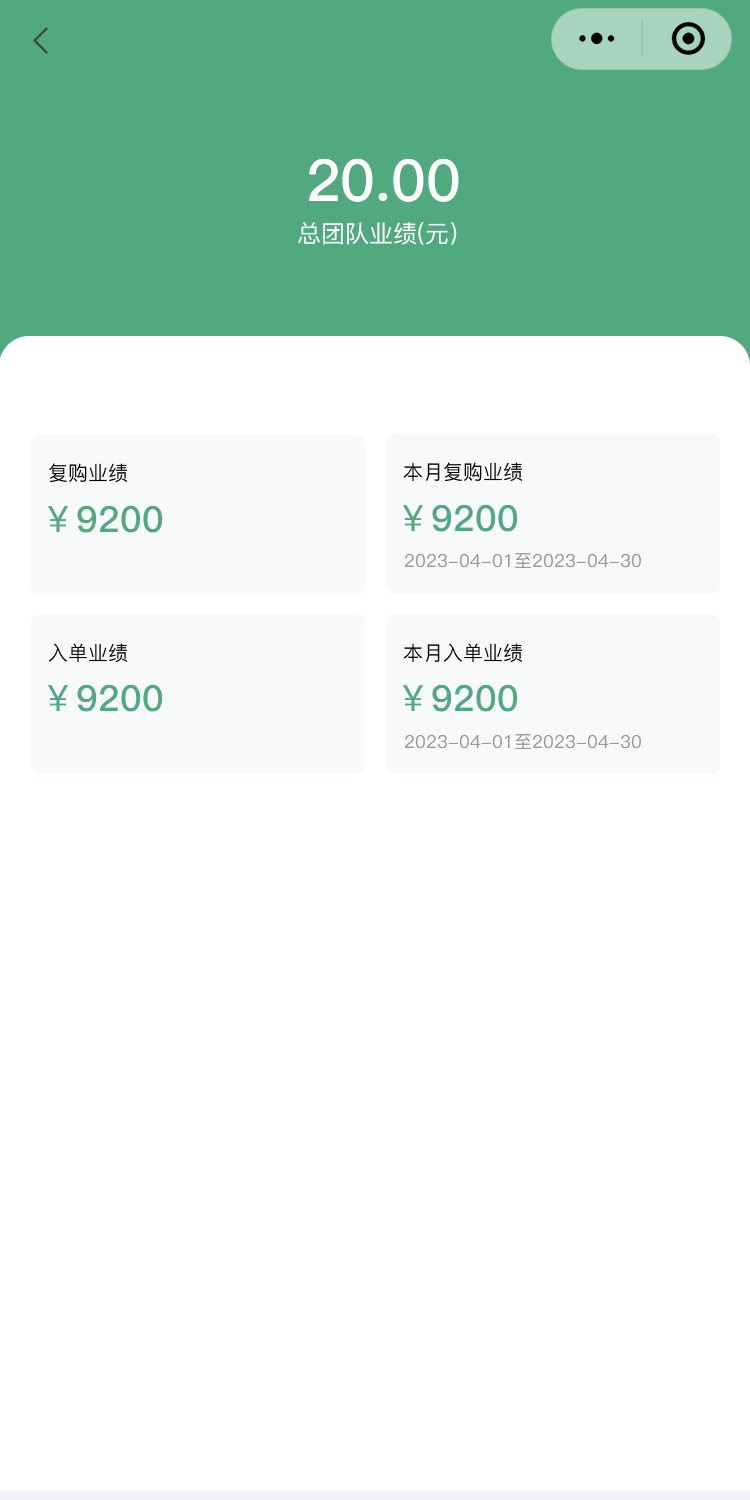Click the yen symbol in 入单业绩 card
Viewport: 750px width, 1500px height.
[x=58, y=699]
